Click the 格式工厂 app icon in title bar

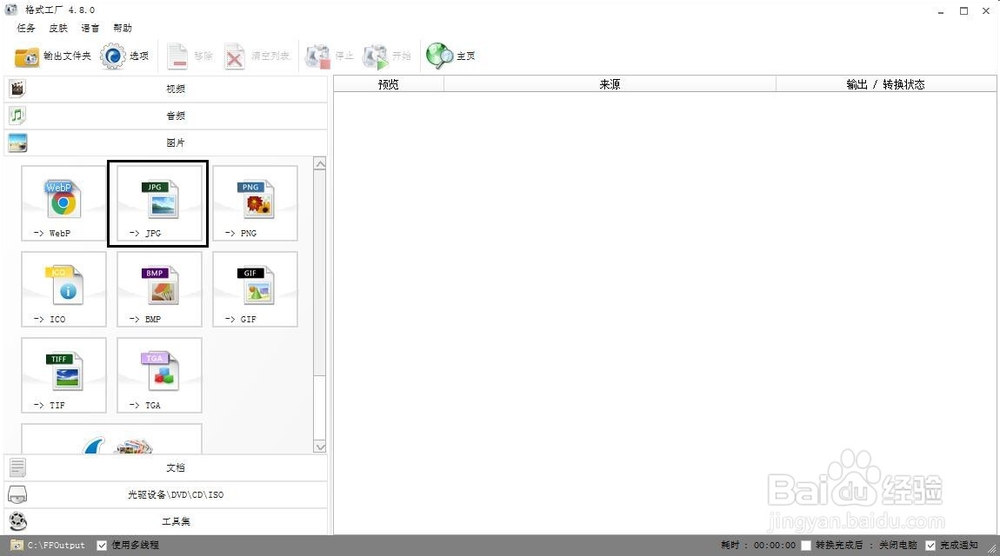(x=11, y=10)
